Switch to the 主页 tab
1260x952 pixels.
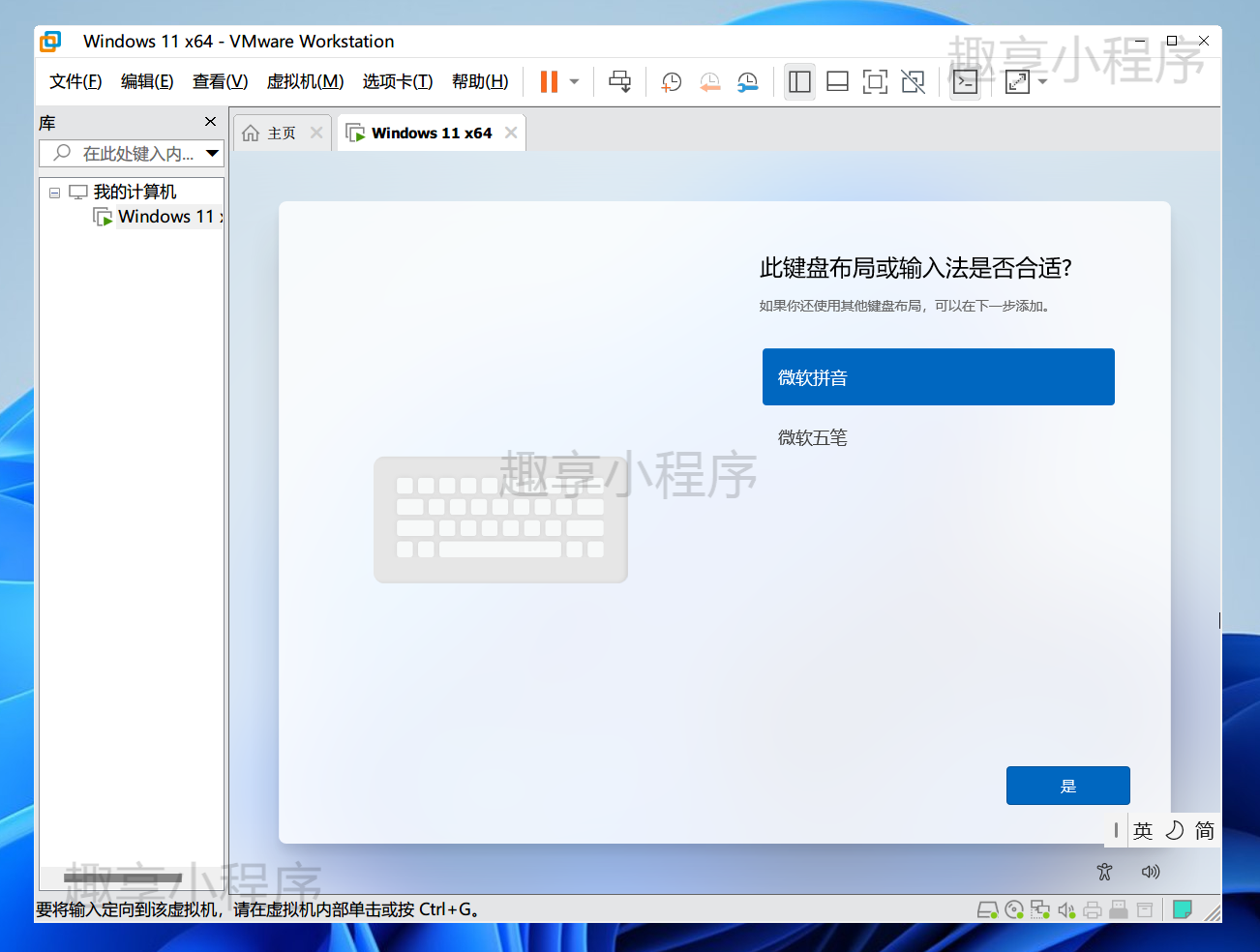coord(282,134)
